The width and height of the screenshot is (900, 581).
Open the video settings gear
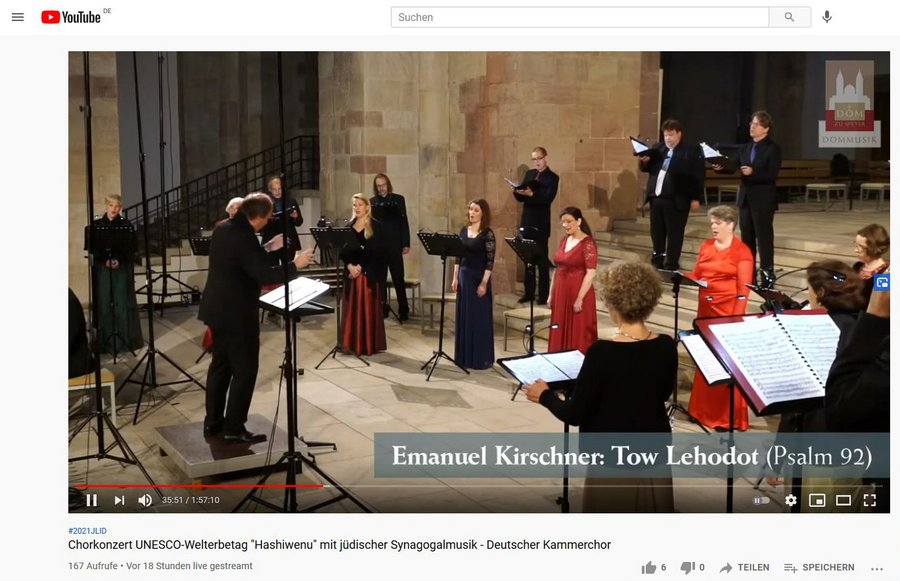click(x=791, y=501)
